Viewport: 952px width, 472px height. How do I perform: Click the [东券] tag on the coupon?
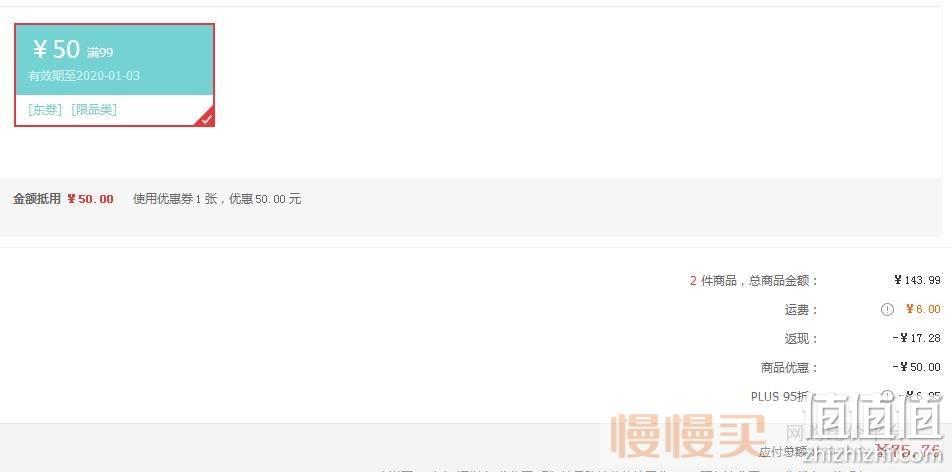(45, 109)
